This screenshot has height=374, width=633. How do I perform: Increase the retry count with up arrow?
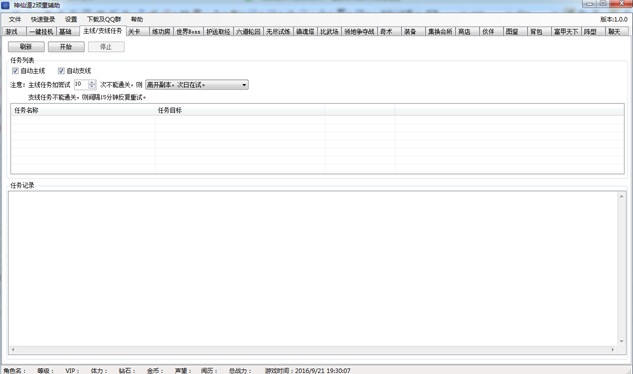[92, 82]
